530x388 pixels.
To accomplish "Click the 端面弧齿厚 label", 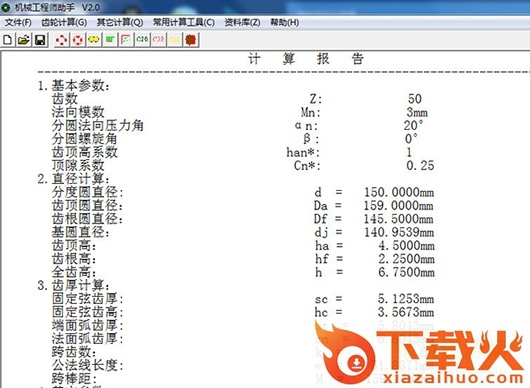I will pyautogui.click(x=88, y=325).
